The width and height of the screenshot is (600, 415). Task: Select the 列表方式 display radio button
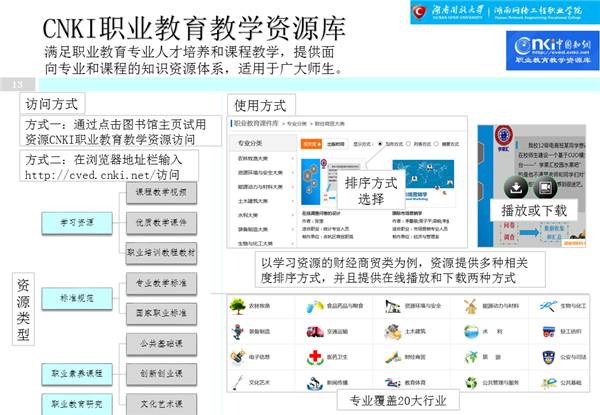point(408,144)
